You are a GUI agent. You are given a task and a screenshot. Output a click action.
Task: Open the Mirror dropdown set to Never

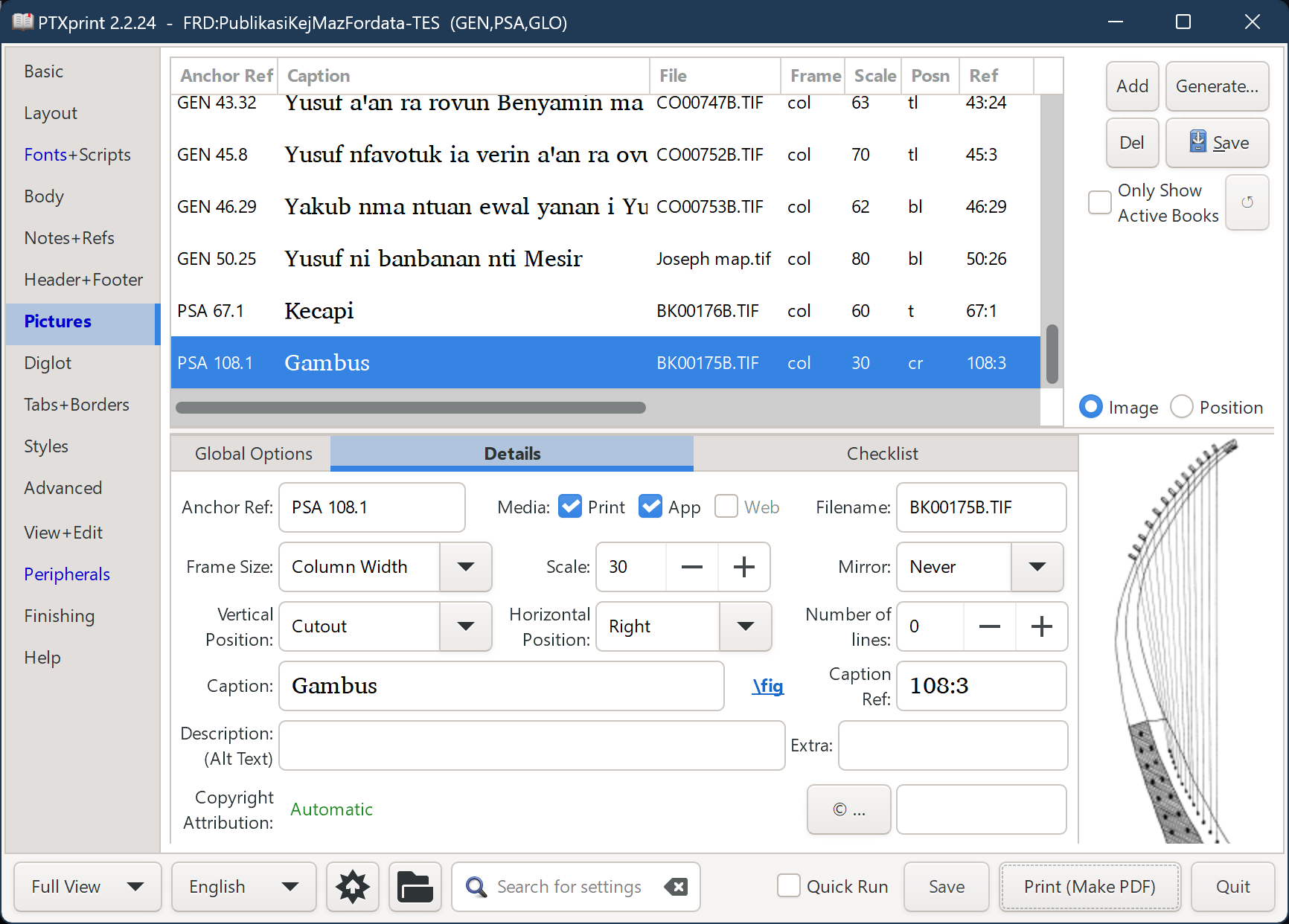[1037, 567]
